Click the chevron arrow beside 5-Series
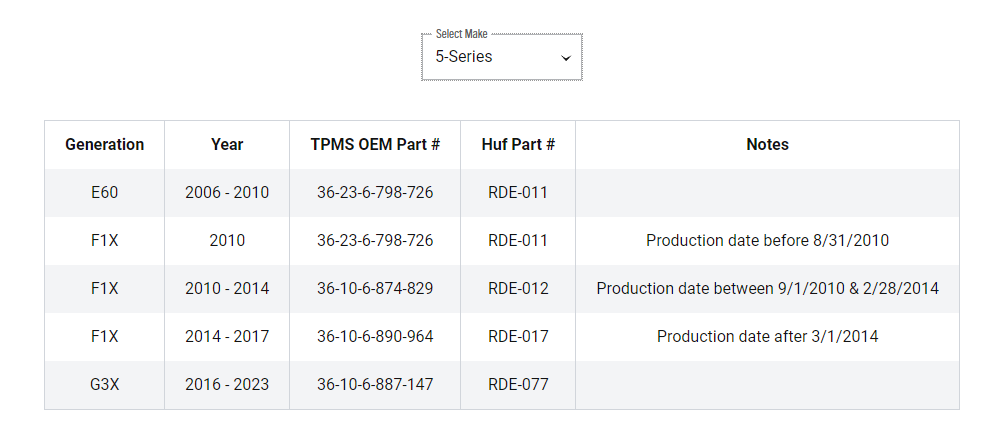 point(566,58)
